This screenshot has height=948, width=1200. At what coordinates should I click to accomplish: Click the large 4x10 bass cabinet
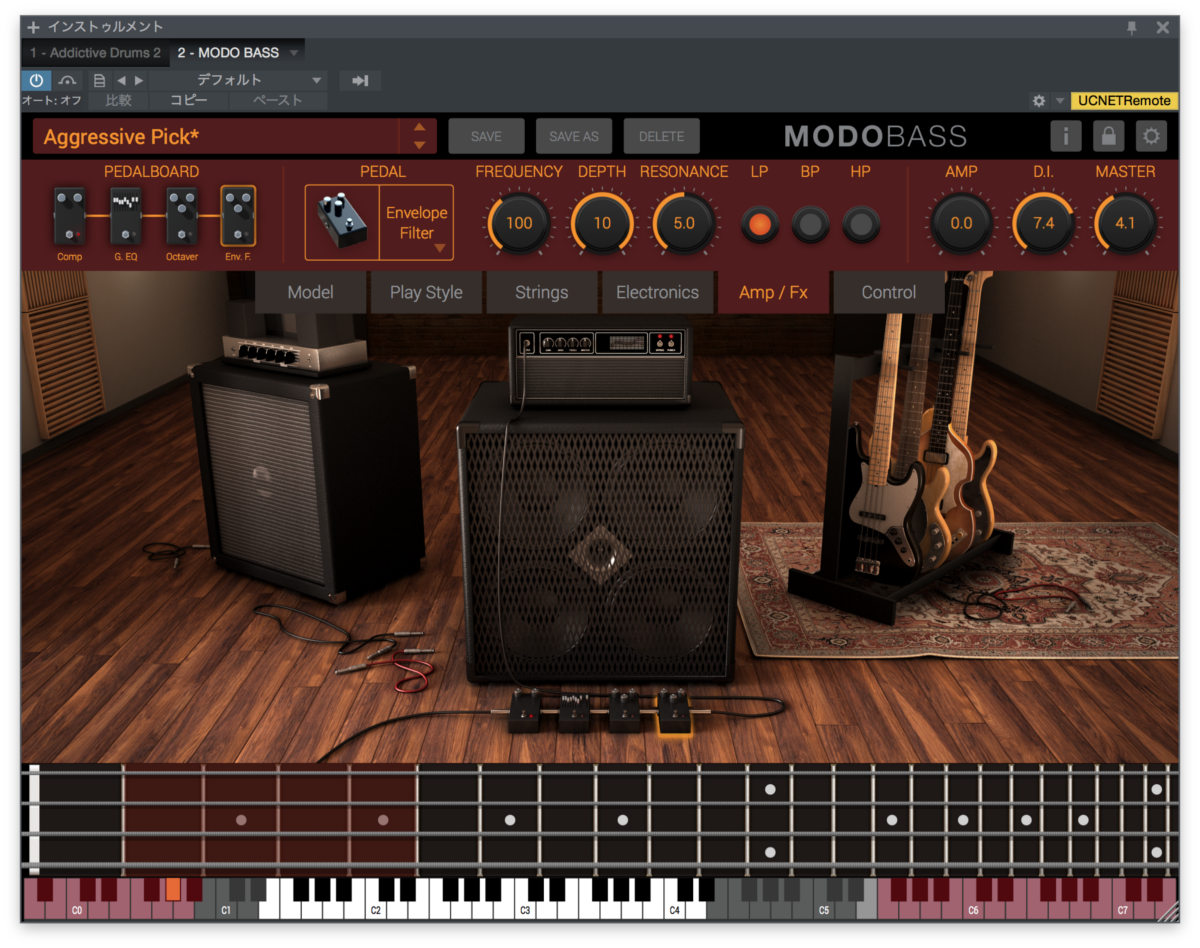click(x=600, y=535)
